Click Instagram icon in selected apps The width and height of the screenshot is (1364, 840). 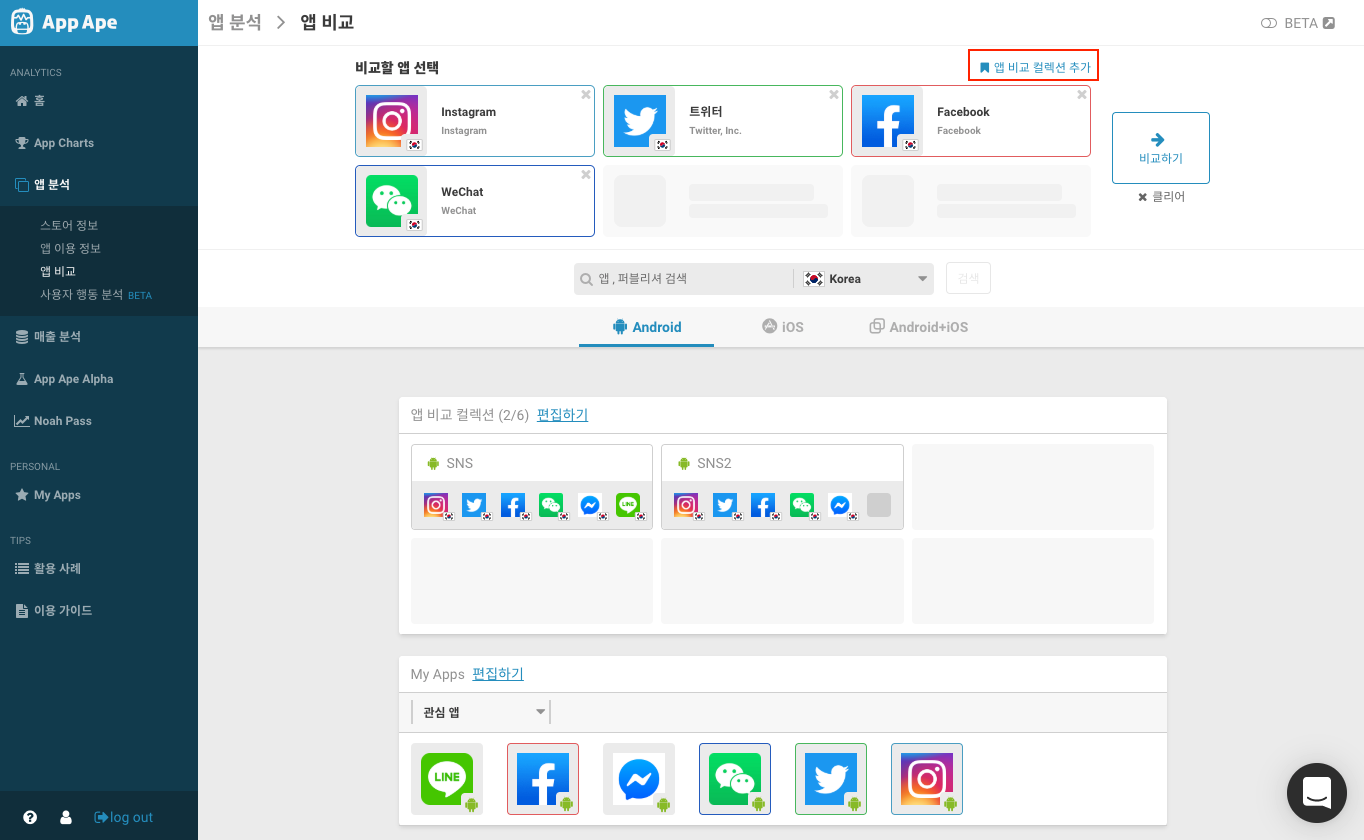click(x=392, y=121)
